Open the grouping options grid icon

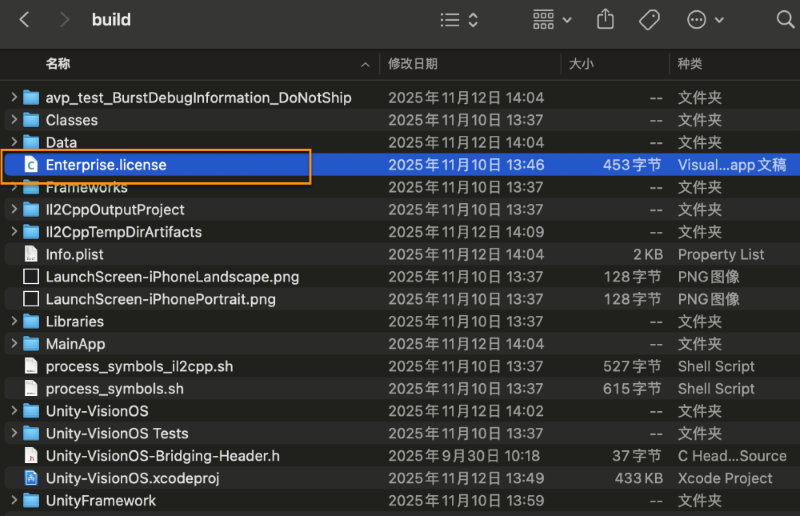(x=543, y=20)
